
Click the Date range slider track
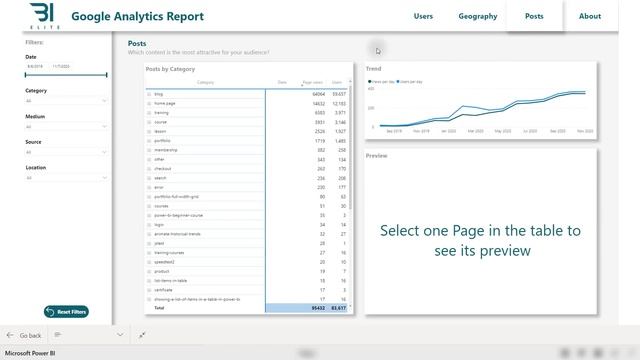click(x=66, y=75)
